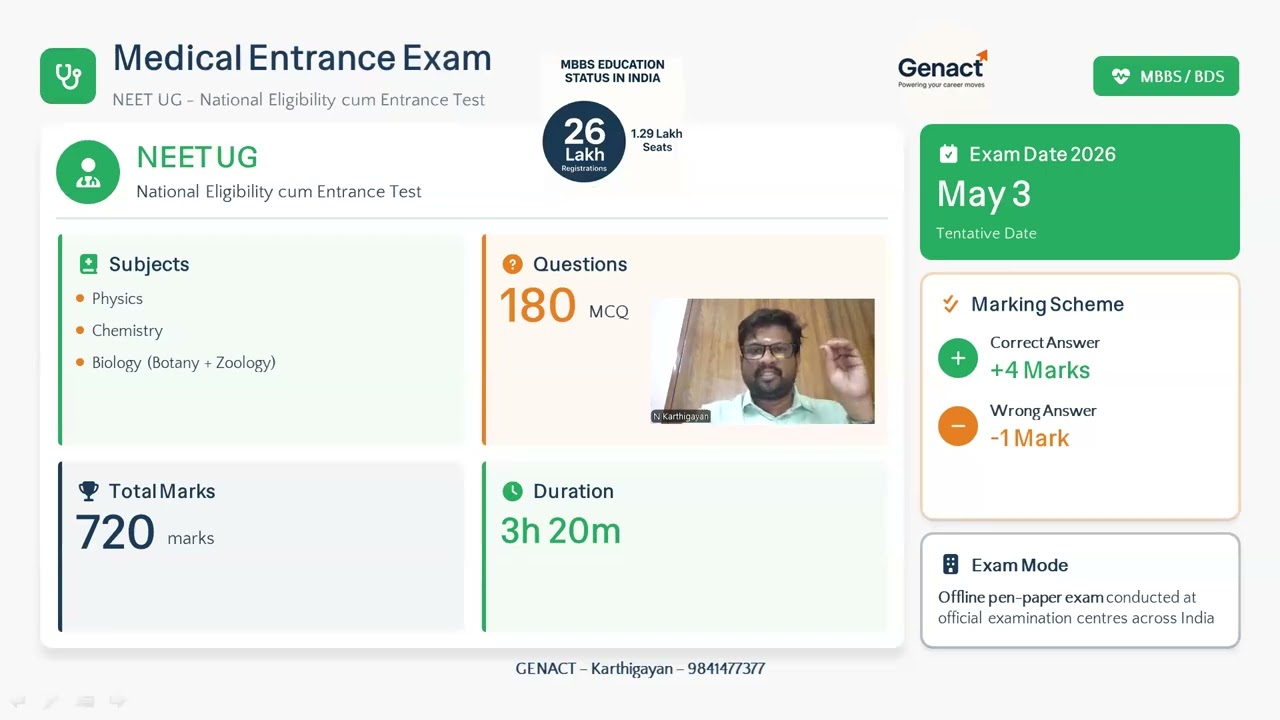
Task: Click the +4 Marks value
Action: [x=1040, y=370]
